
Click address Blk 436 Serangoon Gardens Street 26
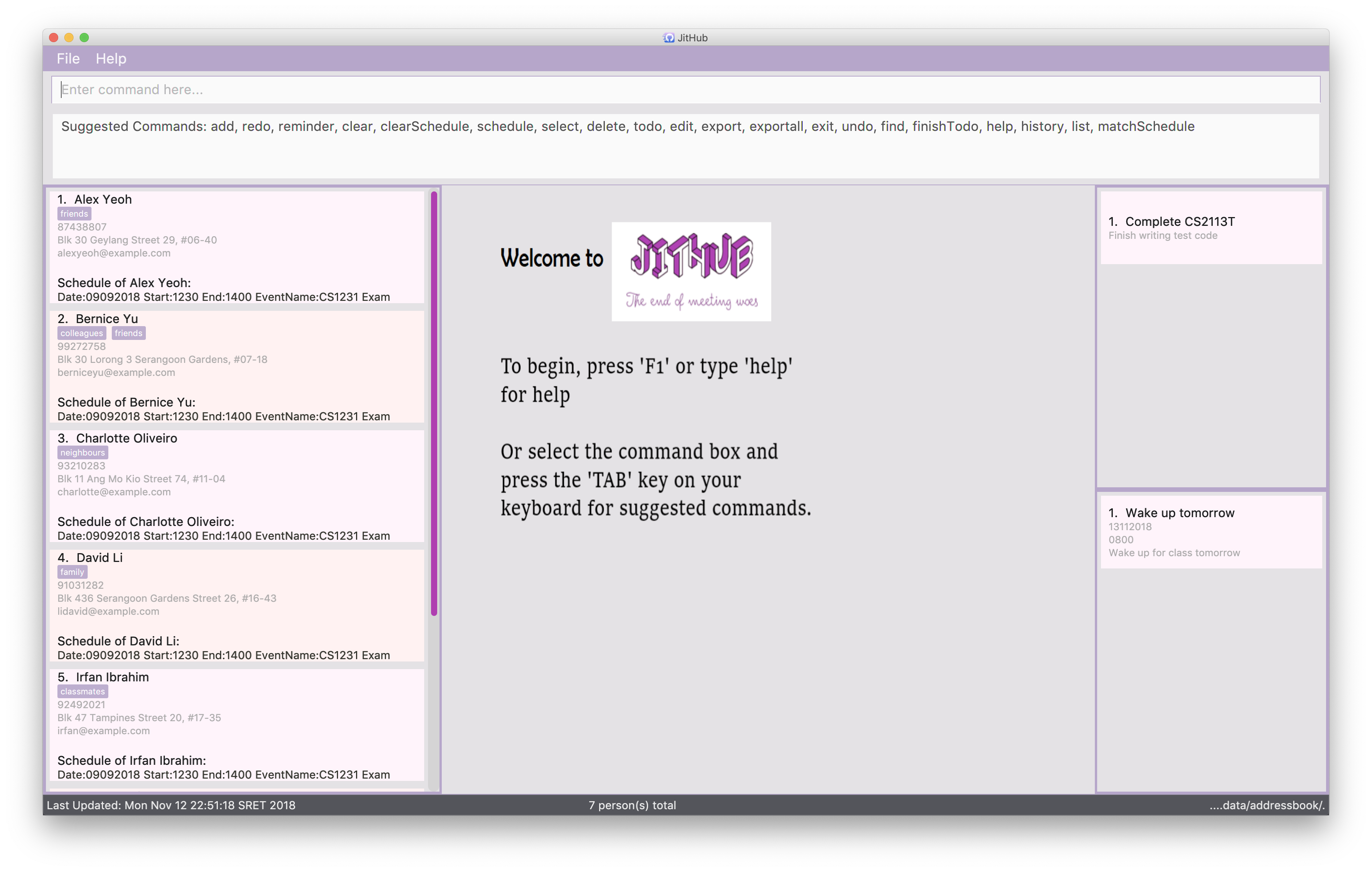click(167, 598)
